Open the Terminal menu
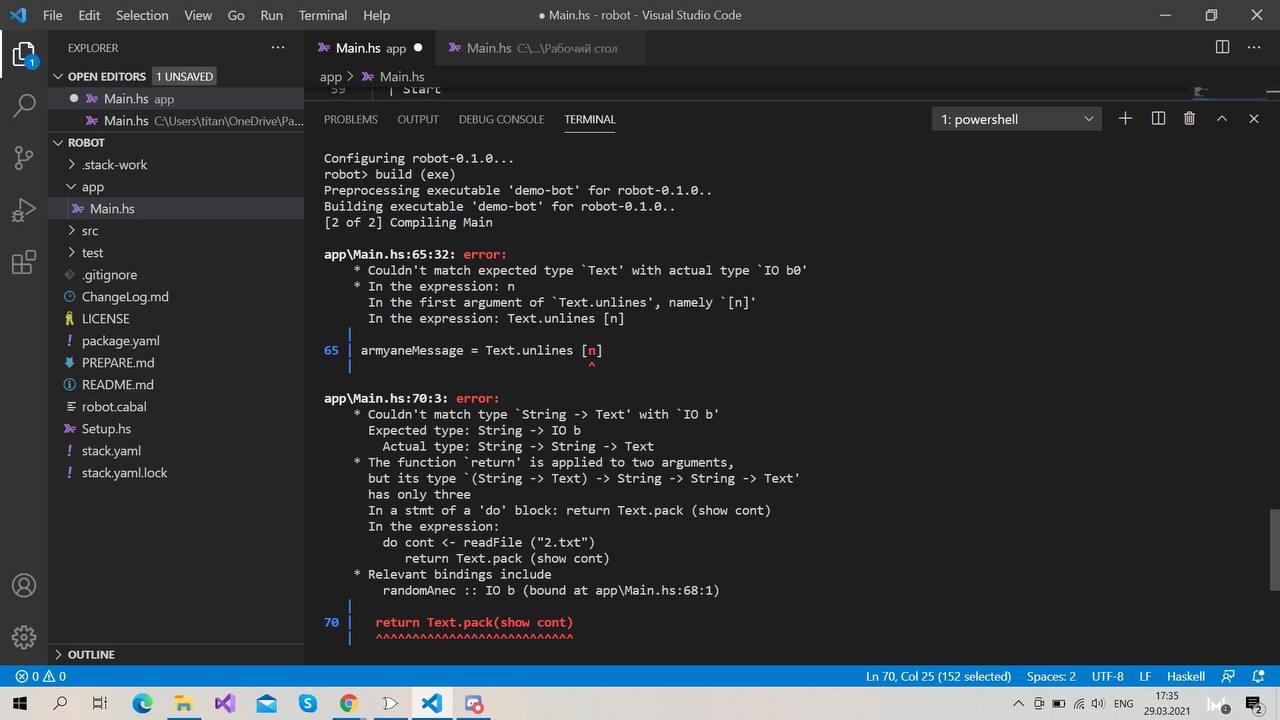 tap(323, 15)
